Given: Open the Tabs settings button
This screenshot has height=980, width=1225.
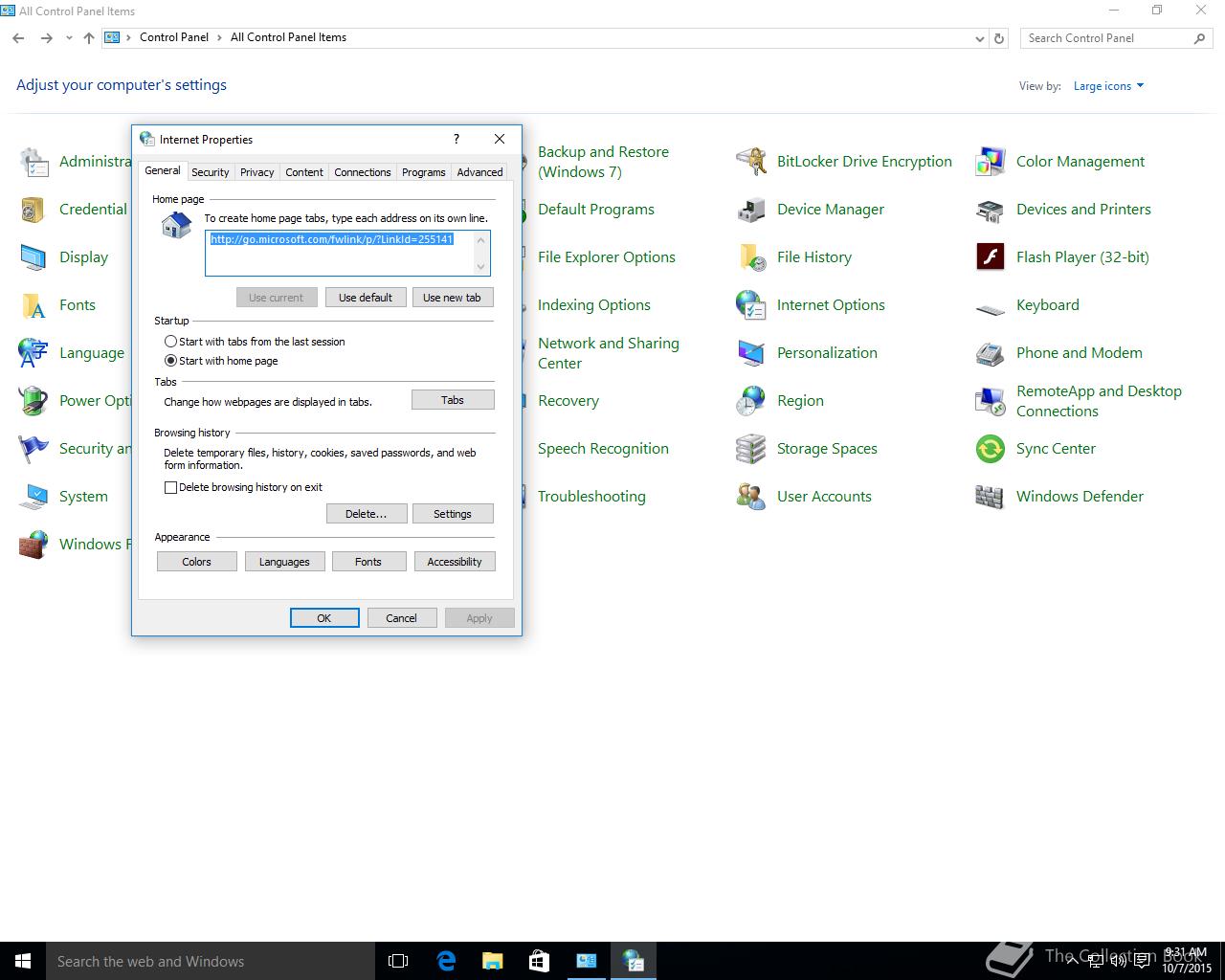Looking at the screenshot, I should tap(453, 400).
